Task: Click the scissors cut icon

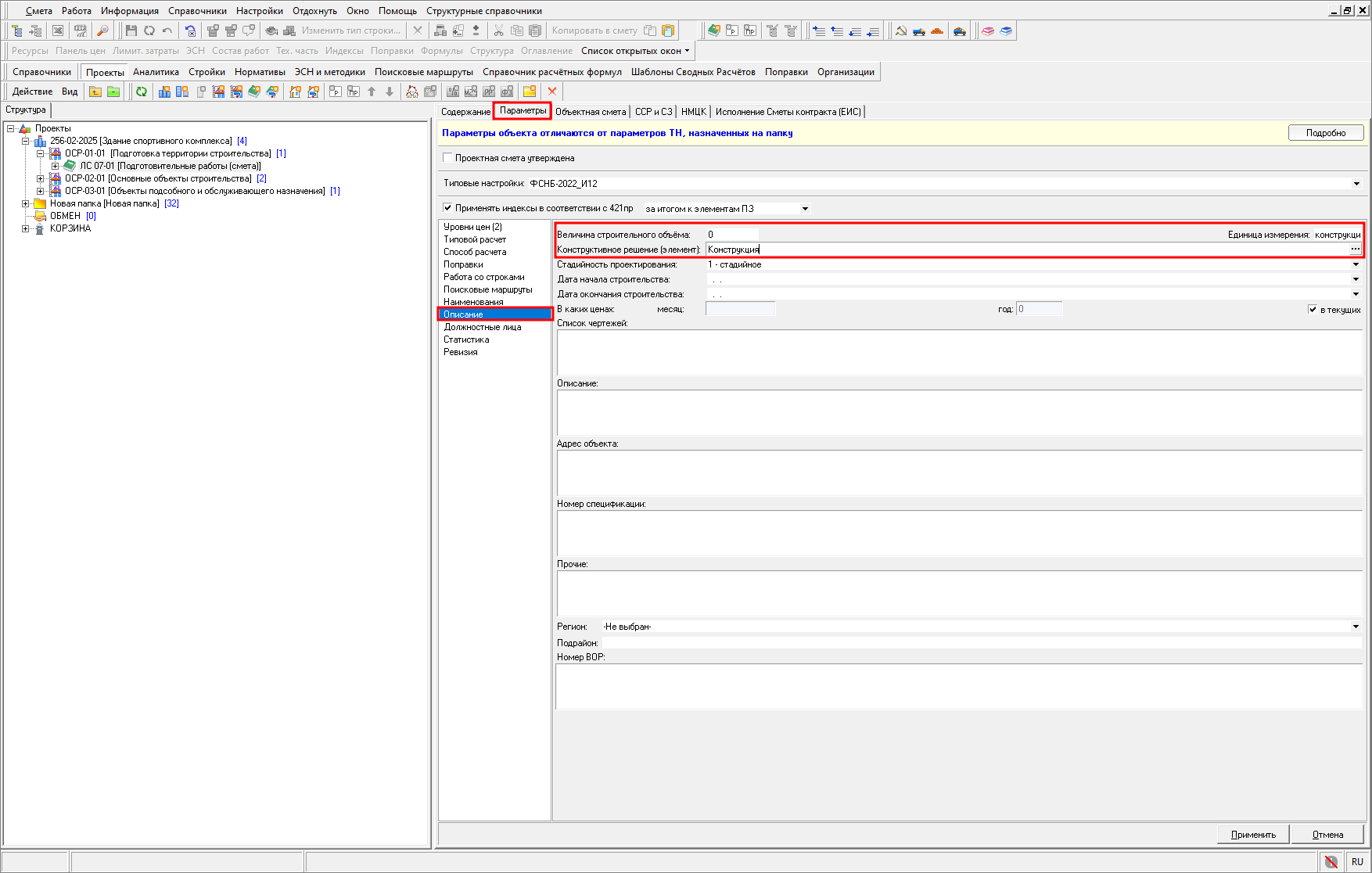Action: pyautogui.click(x=498, y=31)
